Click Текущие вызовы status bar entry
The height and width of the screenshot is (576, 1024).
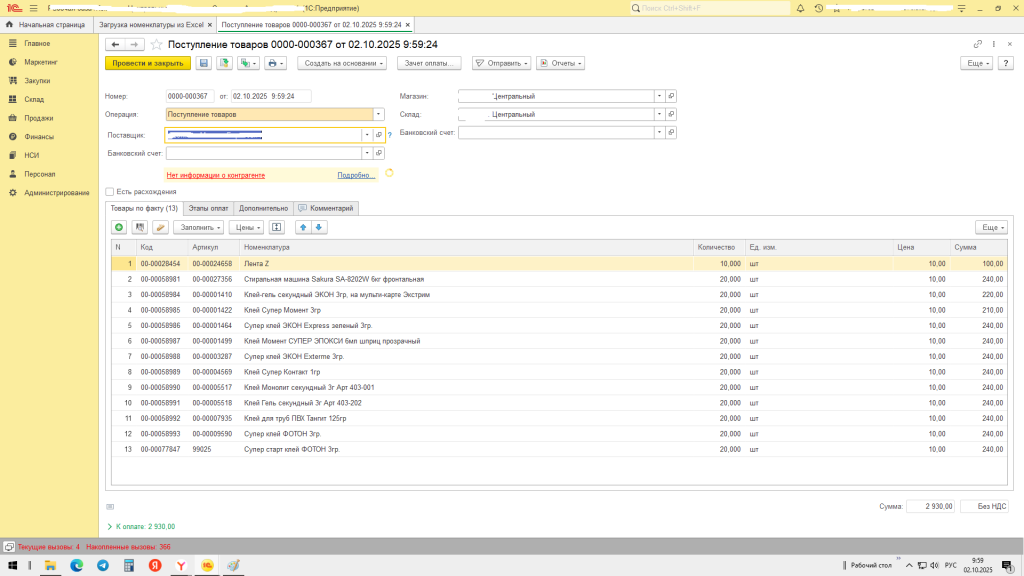(48, 547)
